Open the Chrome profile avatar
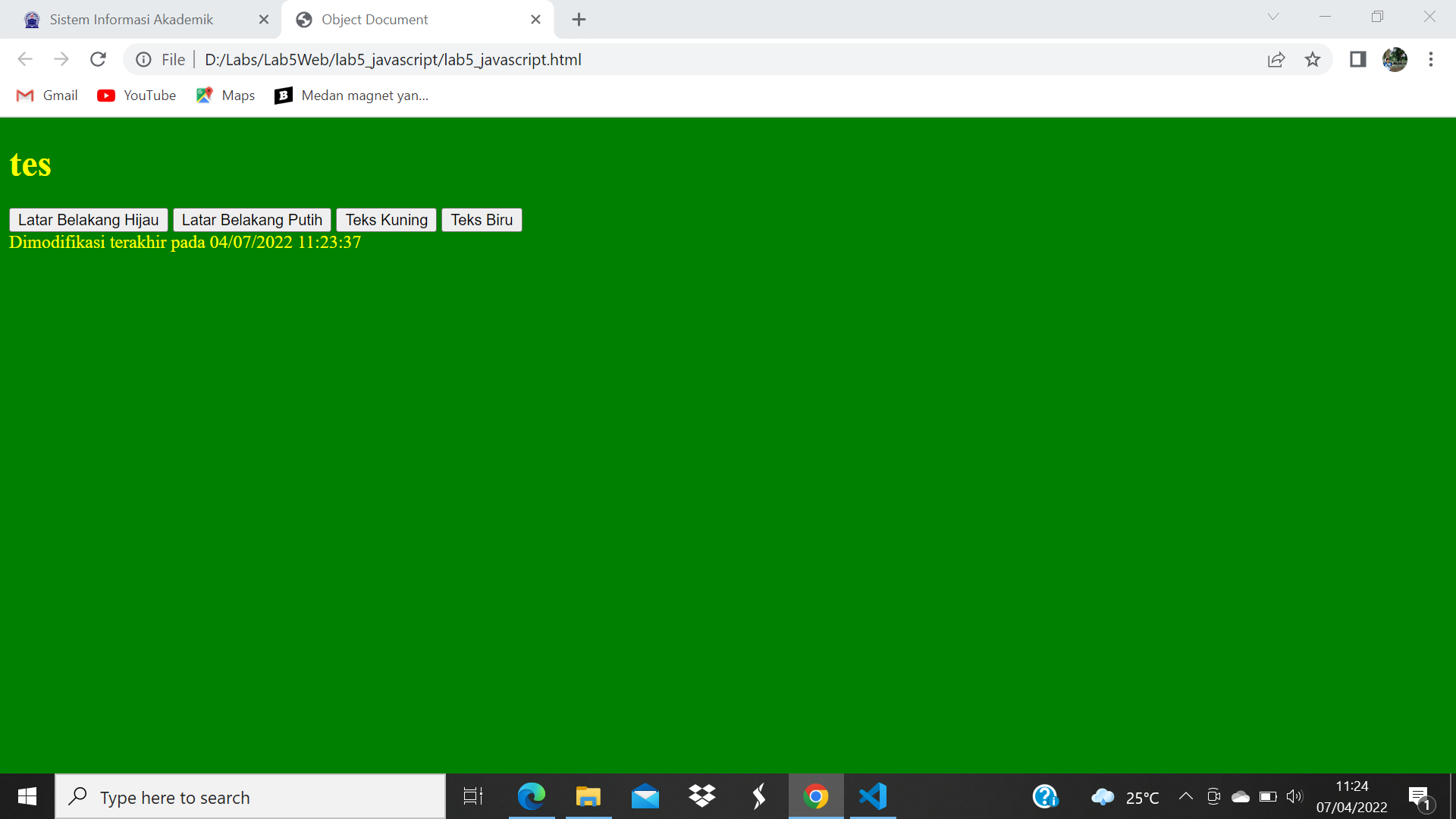The height and width of the screenshot is (819, 1456). coord(1396,59)
